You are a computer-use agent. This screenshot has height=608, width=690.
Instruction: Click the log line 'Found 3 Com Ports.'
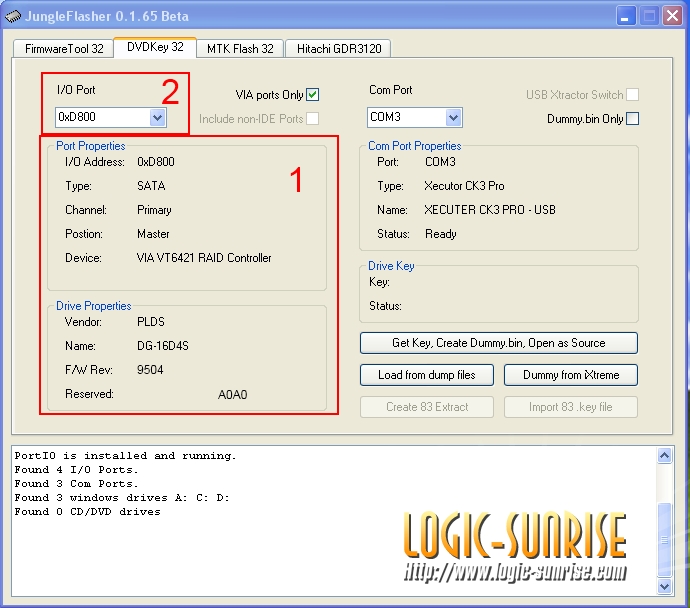[x=76, y=484]
